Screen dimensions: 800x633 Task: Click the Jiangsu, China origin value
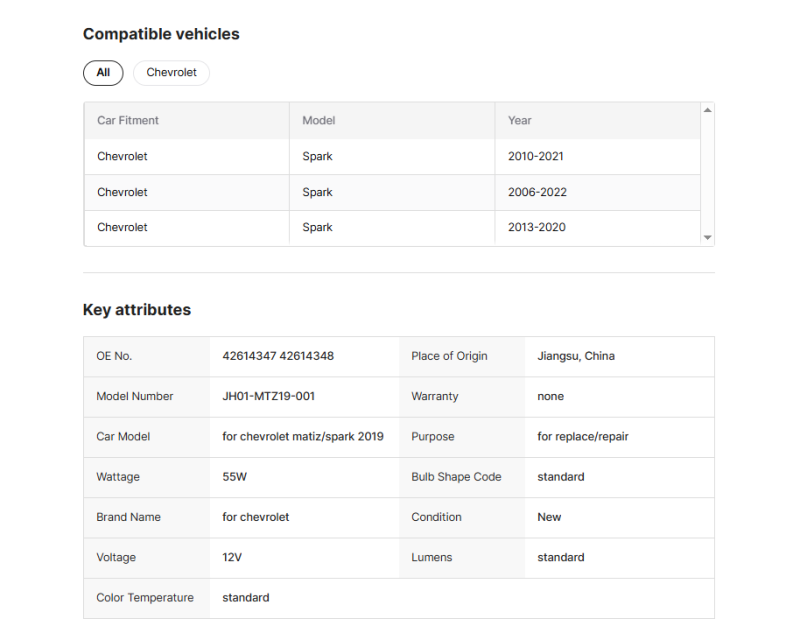click(576, 356)
